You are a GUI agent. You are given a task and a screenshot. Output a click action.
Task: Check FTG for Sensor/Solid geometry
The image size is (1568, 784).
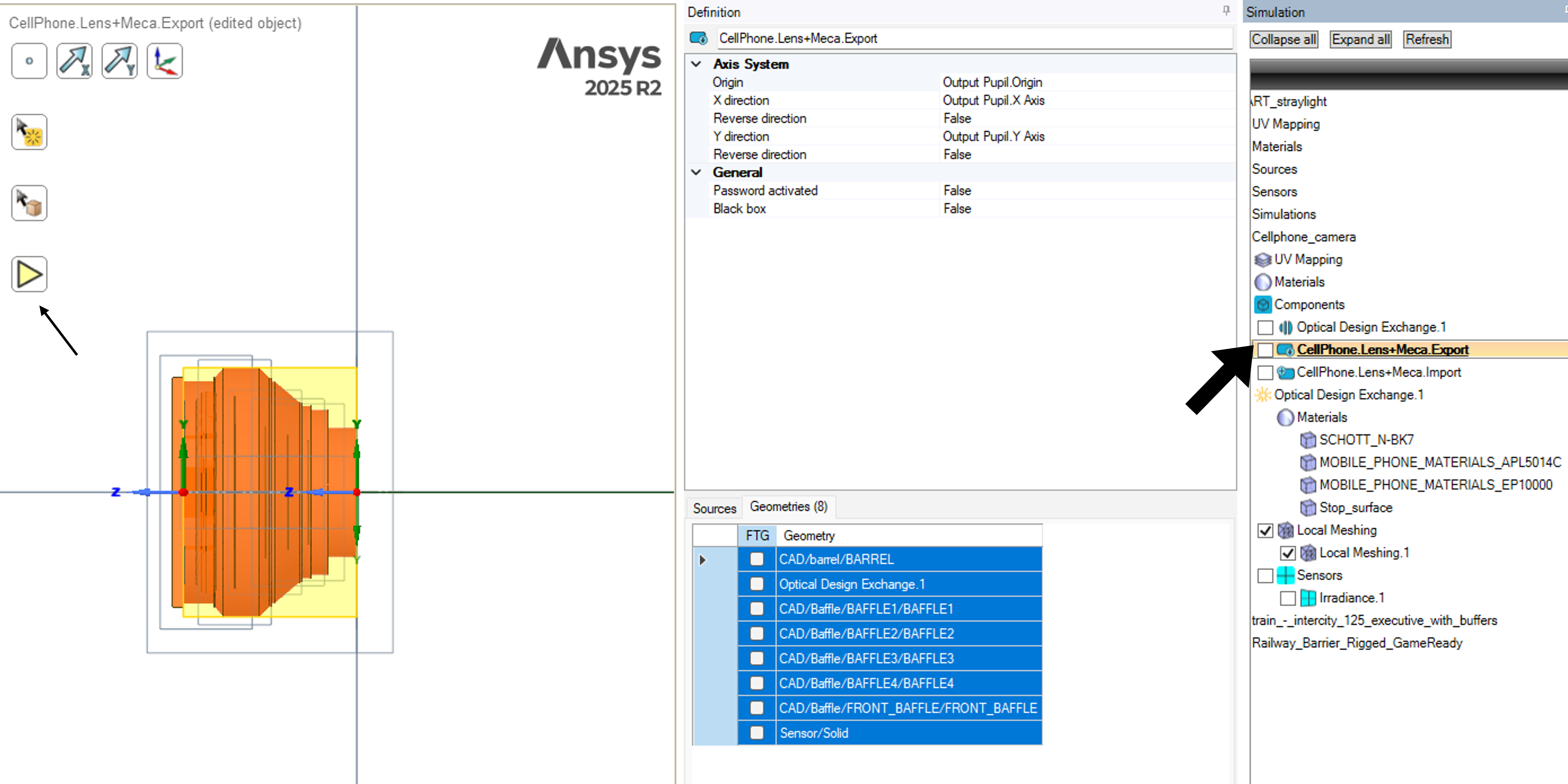tap(757, 733)
